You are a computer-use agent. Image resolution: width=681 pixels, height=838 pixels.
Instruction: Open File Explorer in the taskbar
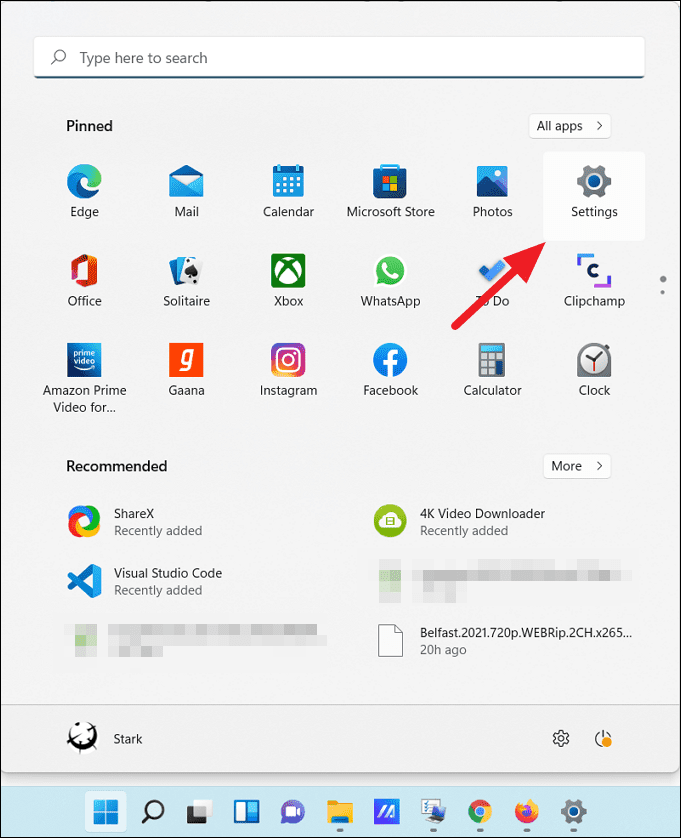point(339,812)
